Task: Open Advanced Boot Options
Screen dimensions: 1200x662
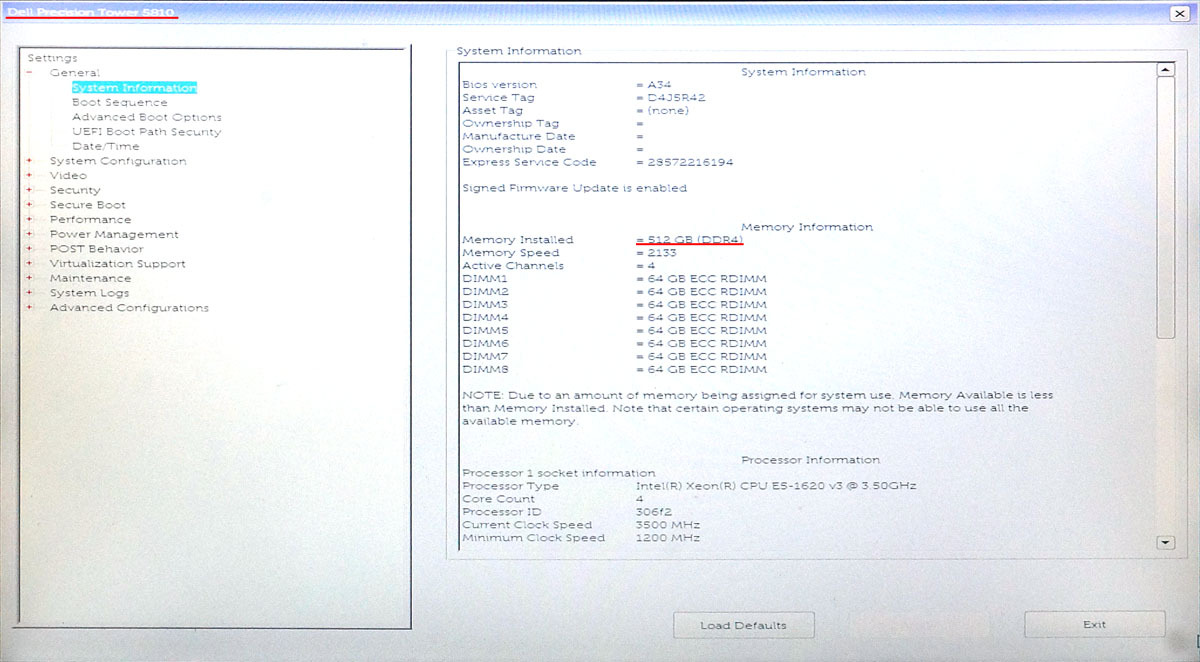Action: tap(147, 117)
